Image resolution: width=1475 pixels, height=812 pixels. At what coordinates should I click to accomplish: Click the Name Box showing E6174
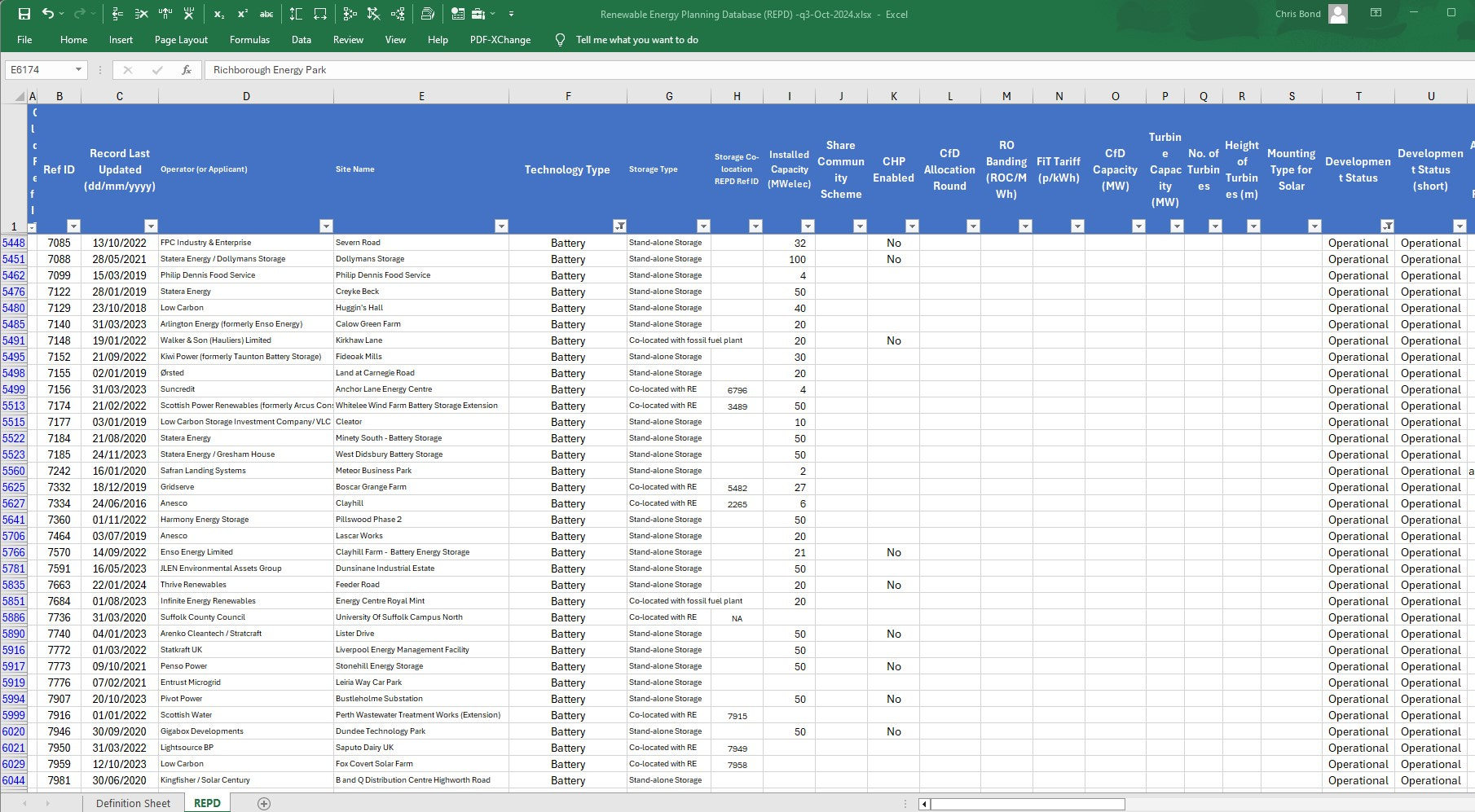click(x=38, y=70)
